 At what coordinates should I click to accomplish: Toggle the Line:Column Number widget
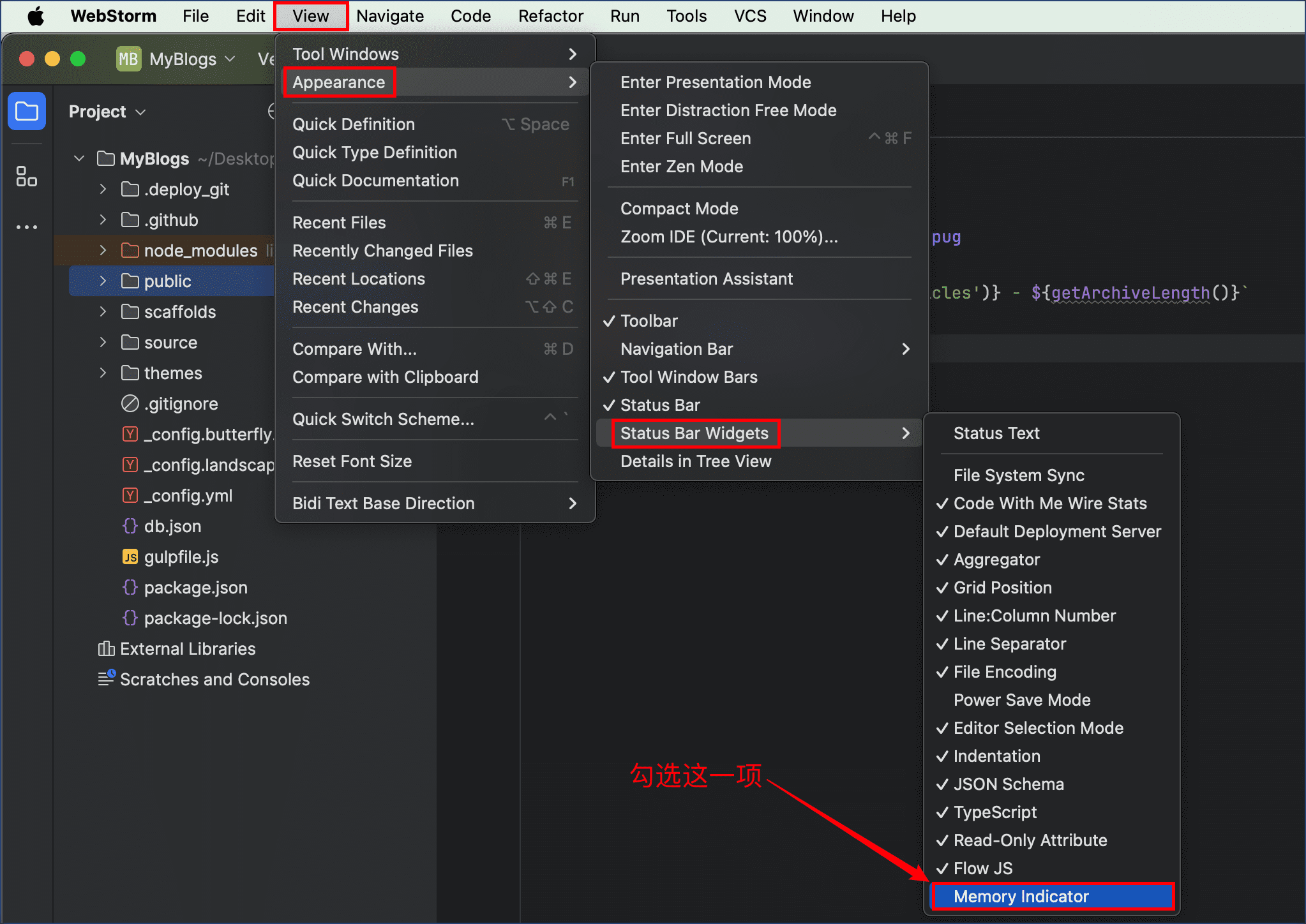click(x=1052, y=616)
